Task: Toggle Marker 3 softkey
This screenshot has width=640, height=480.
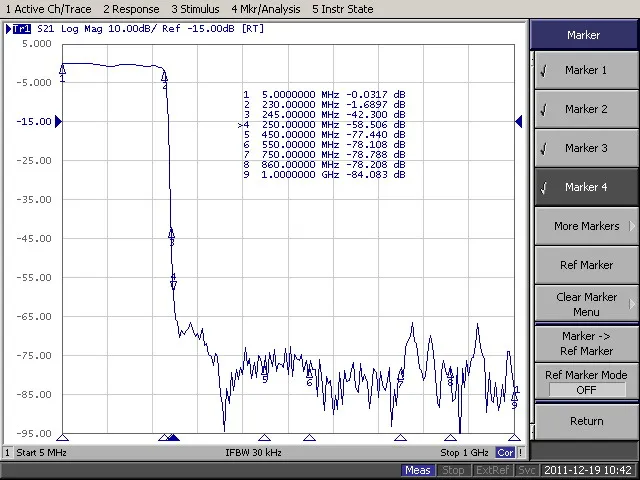Action: [586, 148]
